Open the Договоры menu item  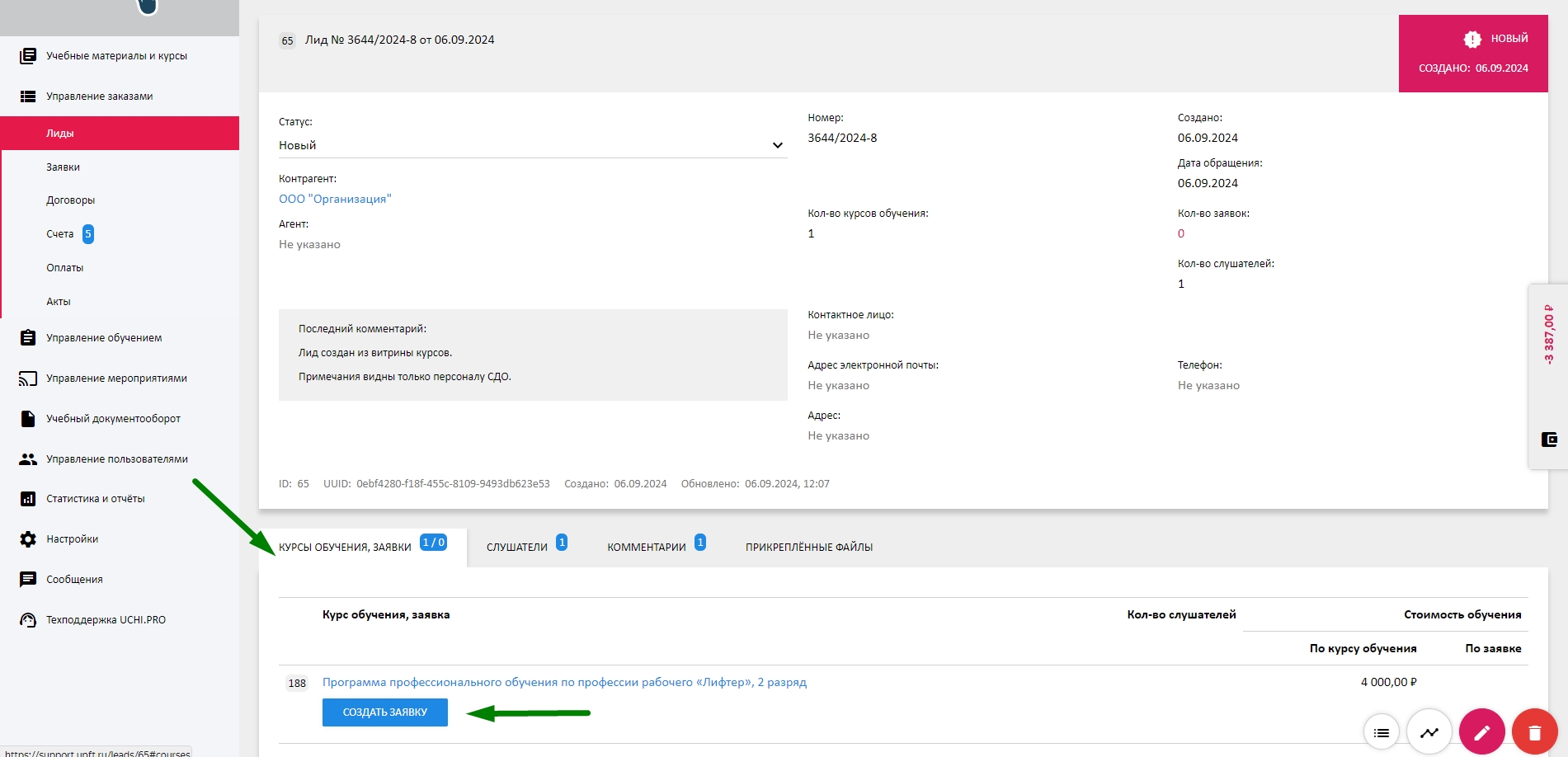[x=120, y=200]
